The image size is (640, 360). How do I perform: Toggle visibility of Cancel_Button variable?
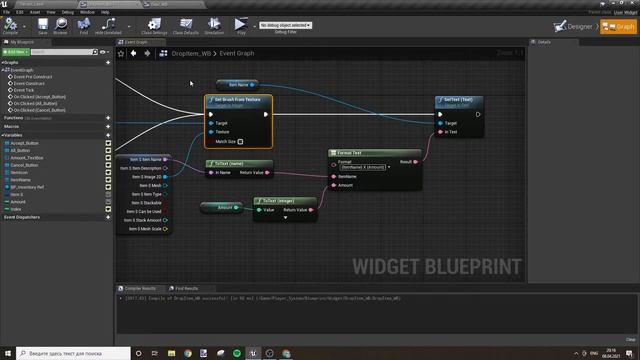click(x=108, y=165)
